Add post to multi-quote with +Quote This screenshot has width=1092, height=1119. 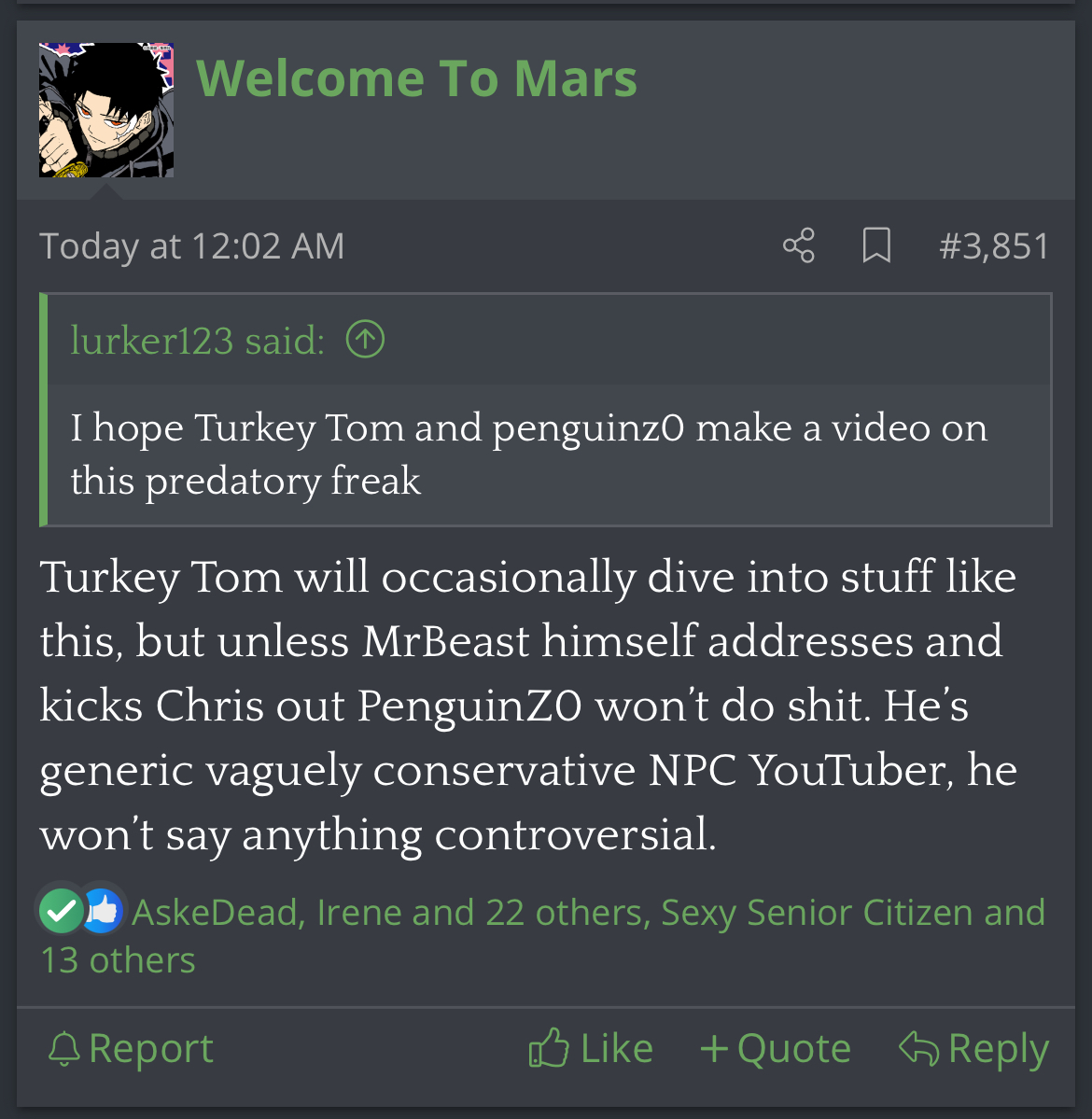tap(776, 1049)
